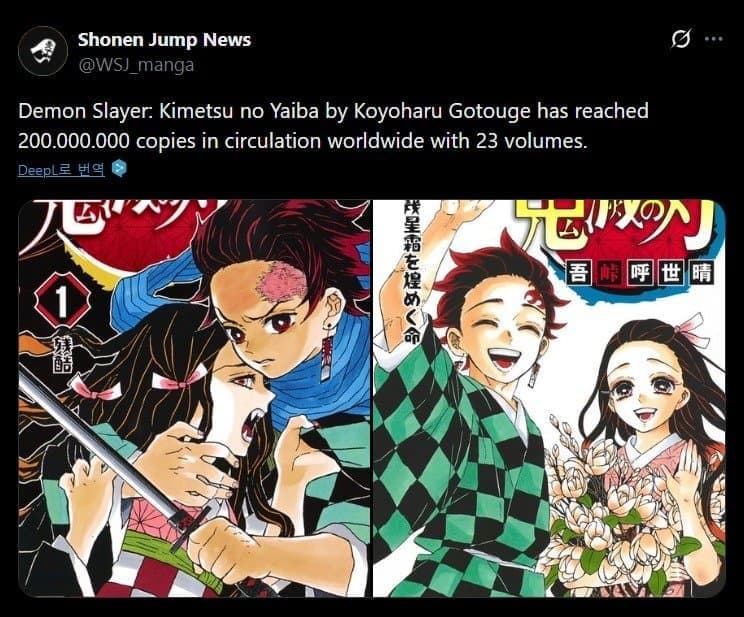Click the vertical Japanese subtitle on right cover
Screen dimensions: 744x617
coord(411,271)
